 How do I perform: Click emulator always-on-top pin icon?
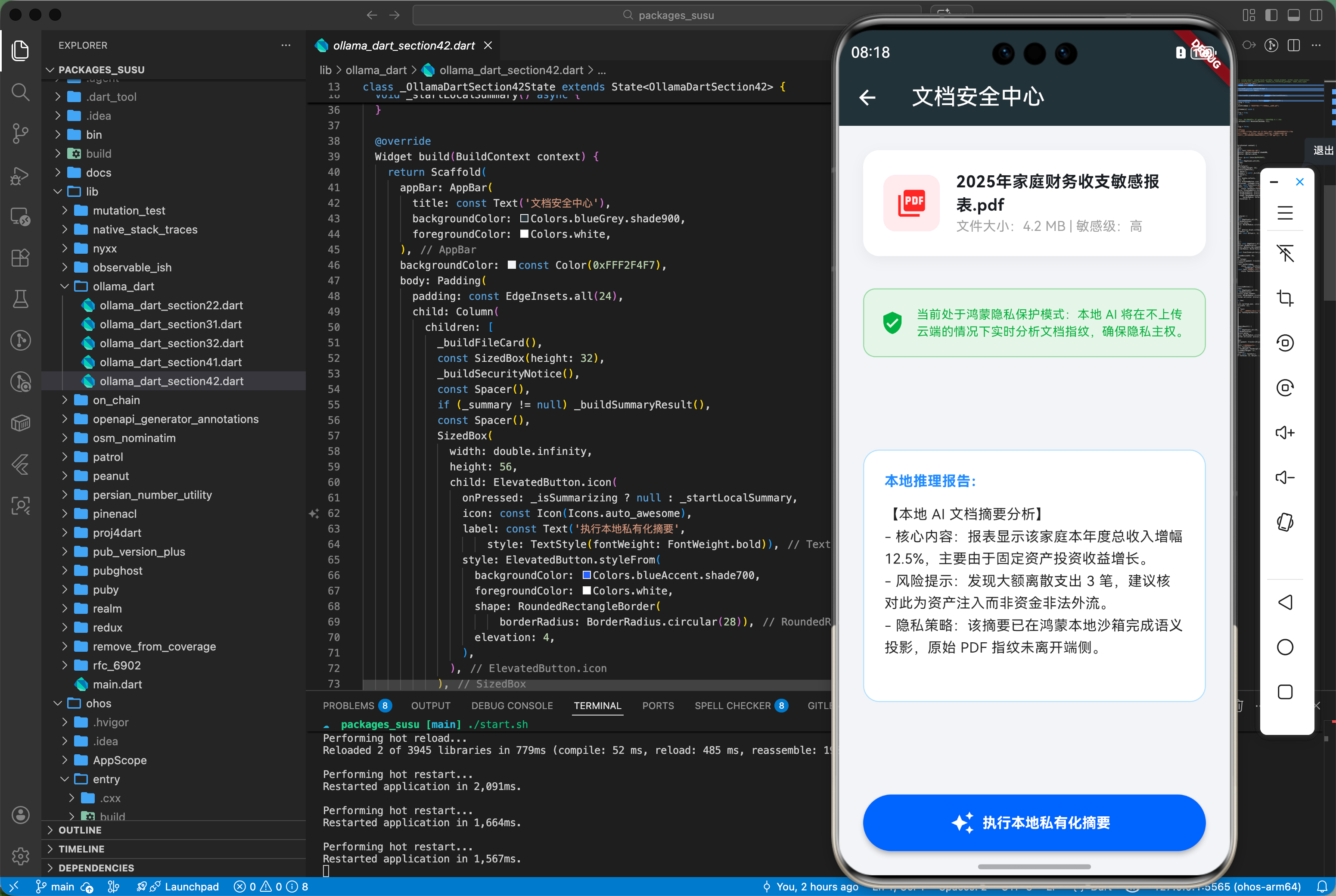pos(1285,253)
